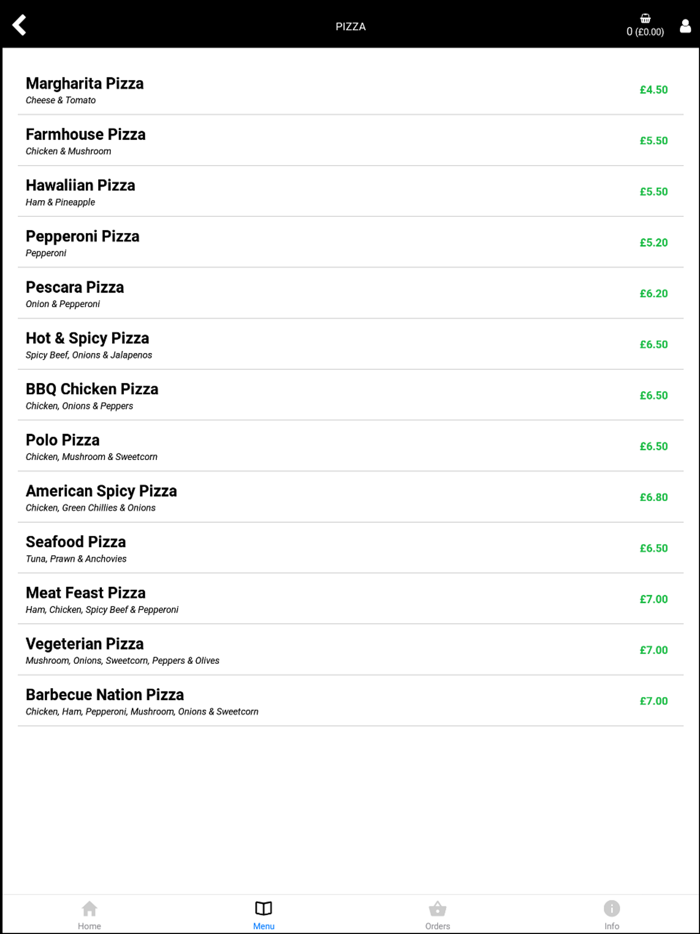The width and height of the screenshot is (700, 934).
Task: Choose the Farmhouse Pizza item
Action: click(86, 135)
